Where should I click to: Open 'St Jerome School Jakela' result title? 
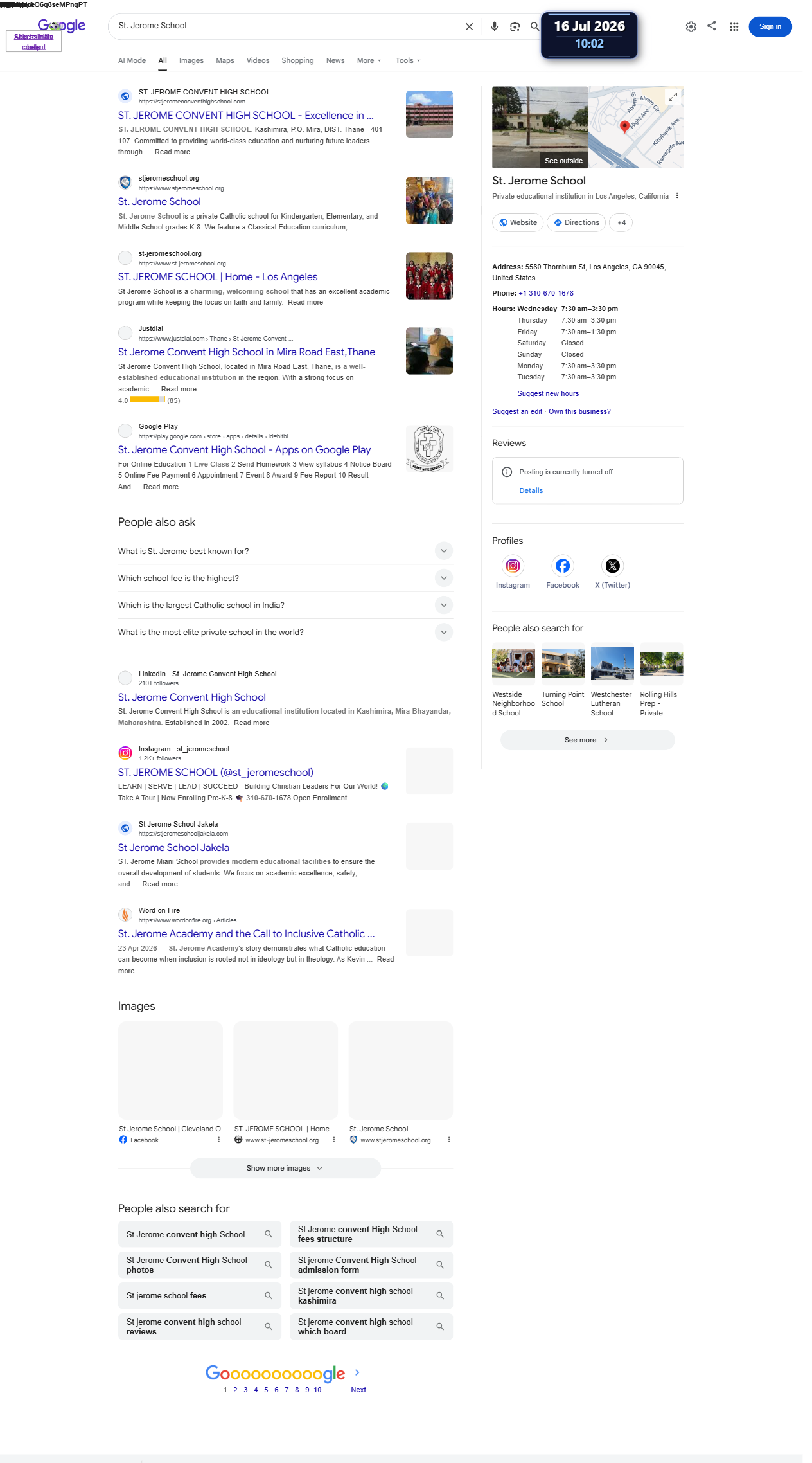tap(173, 847)
